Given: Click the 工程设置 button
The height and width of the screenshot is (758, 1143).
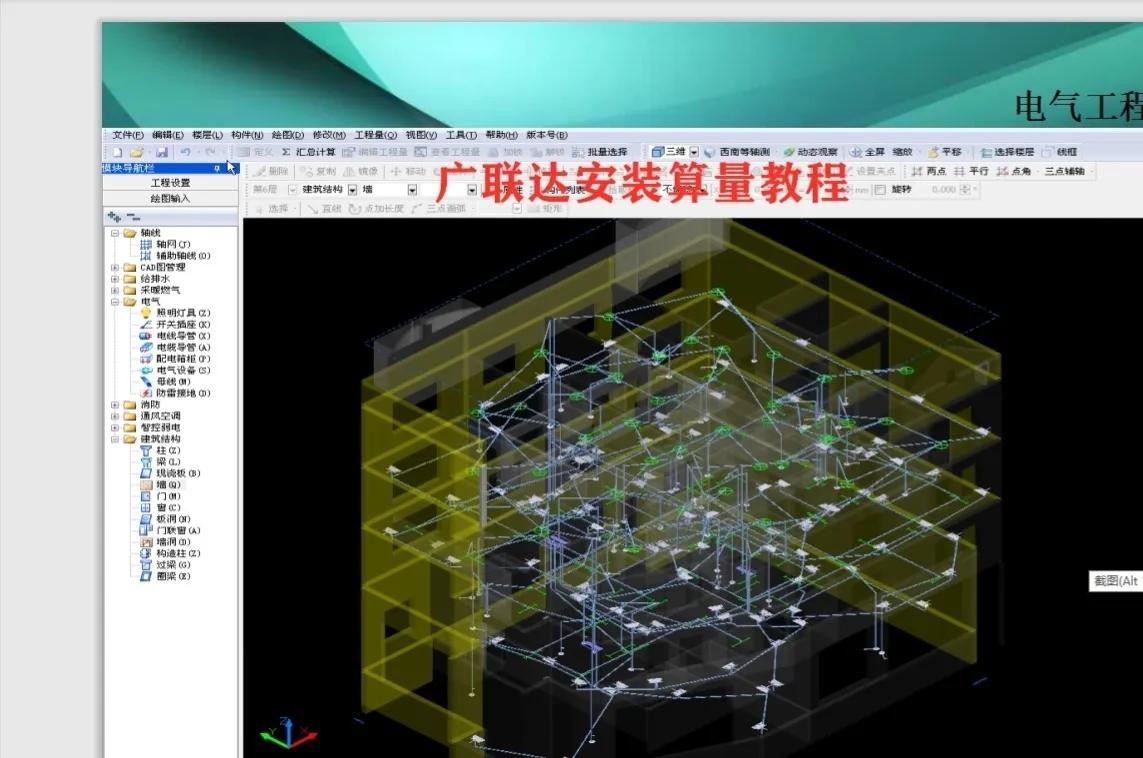Looking at the screenshot, I should [x=170, y=183].
